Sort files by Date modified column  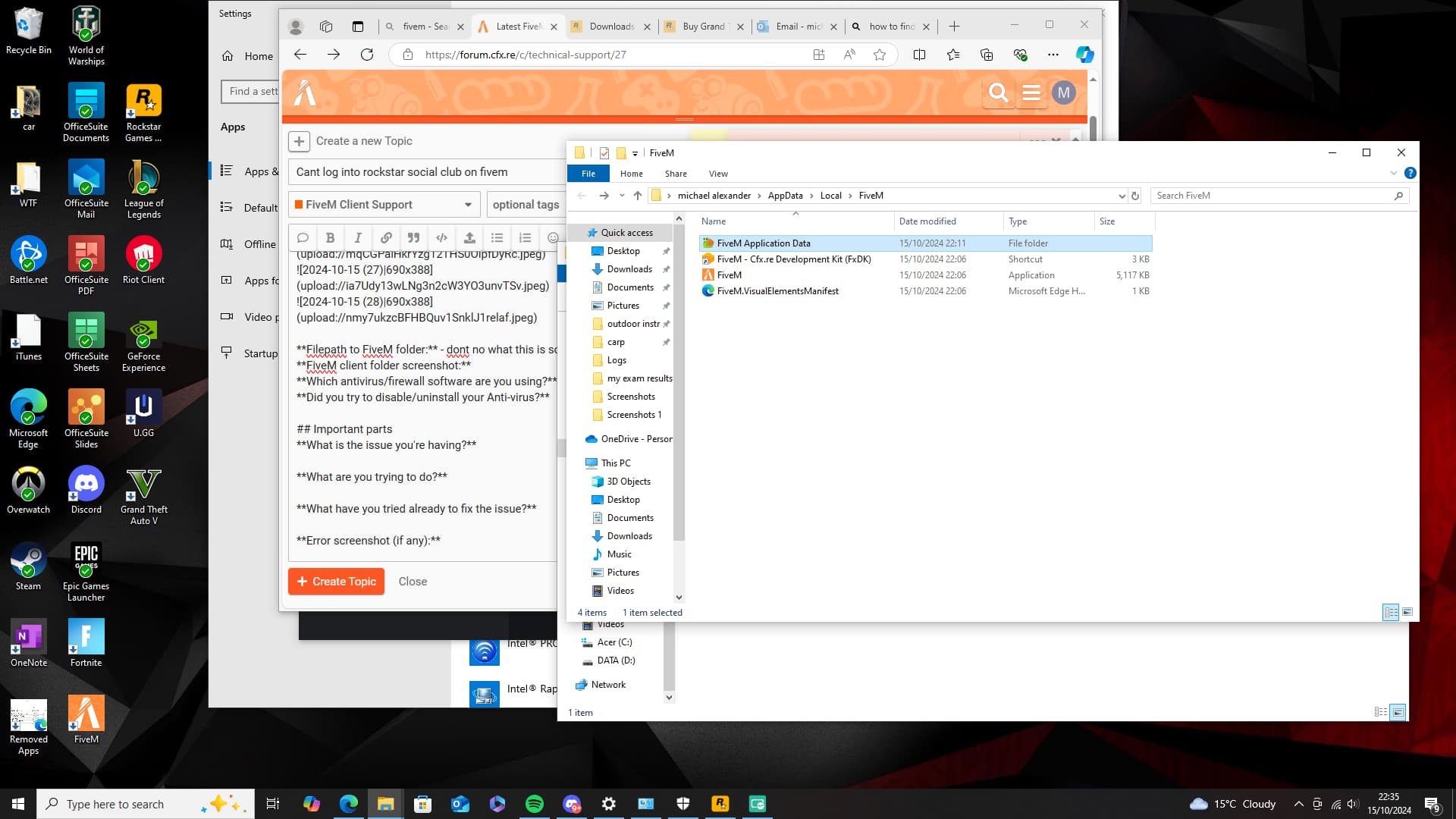(948, 221)
